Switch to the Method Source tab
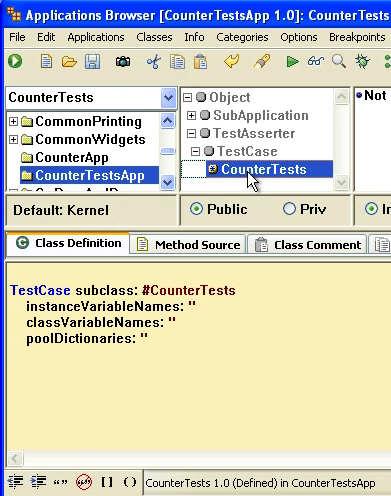This screenshot has width=391, height=496. (188, 245)
